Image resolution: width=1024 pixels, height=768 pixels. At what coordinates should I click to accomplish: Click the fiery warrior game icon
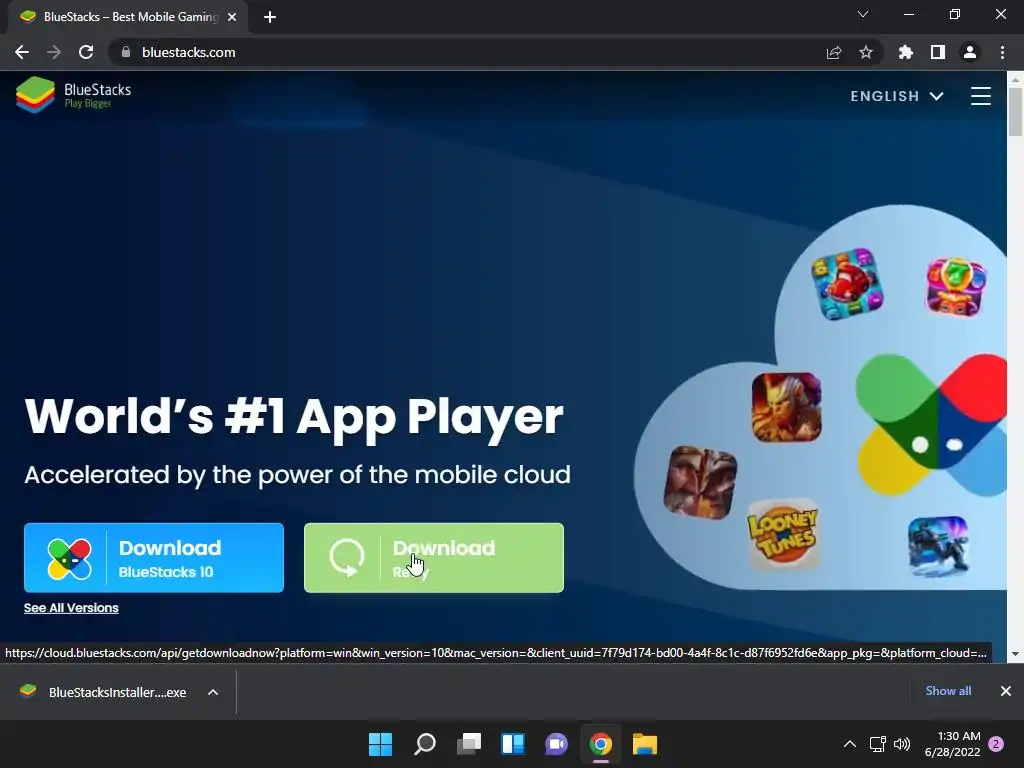click(786, 408)
